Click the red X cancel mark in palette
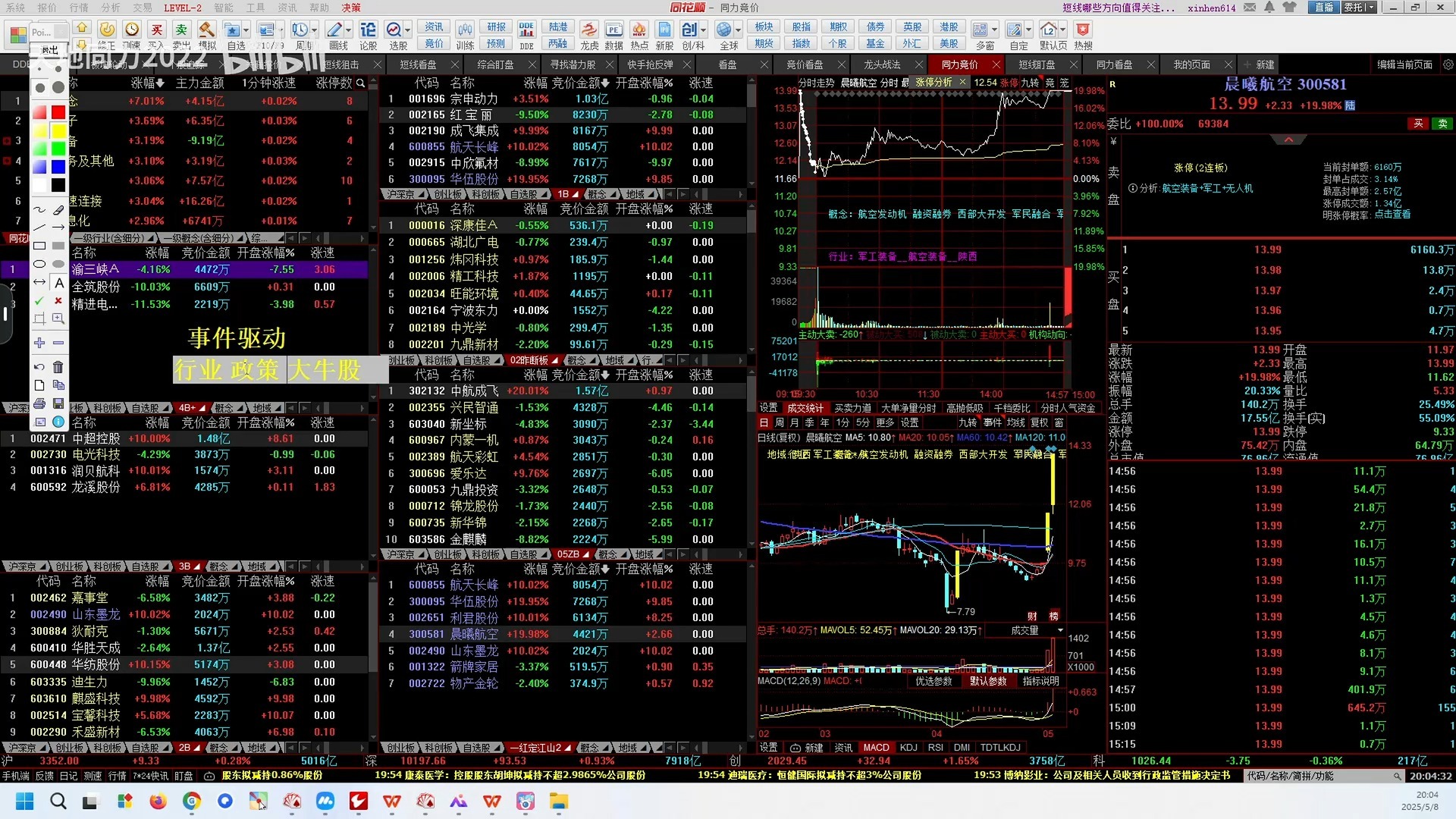 [x=58, y=301]
